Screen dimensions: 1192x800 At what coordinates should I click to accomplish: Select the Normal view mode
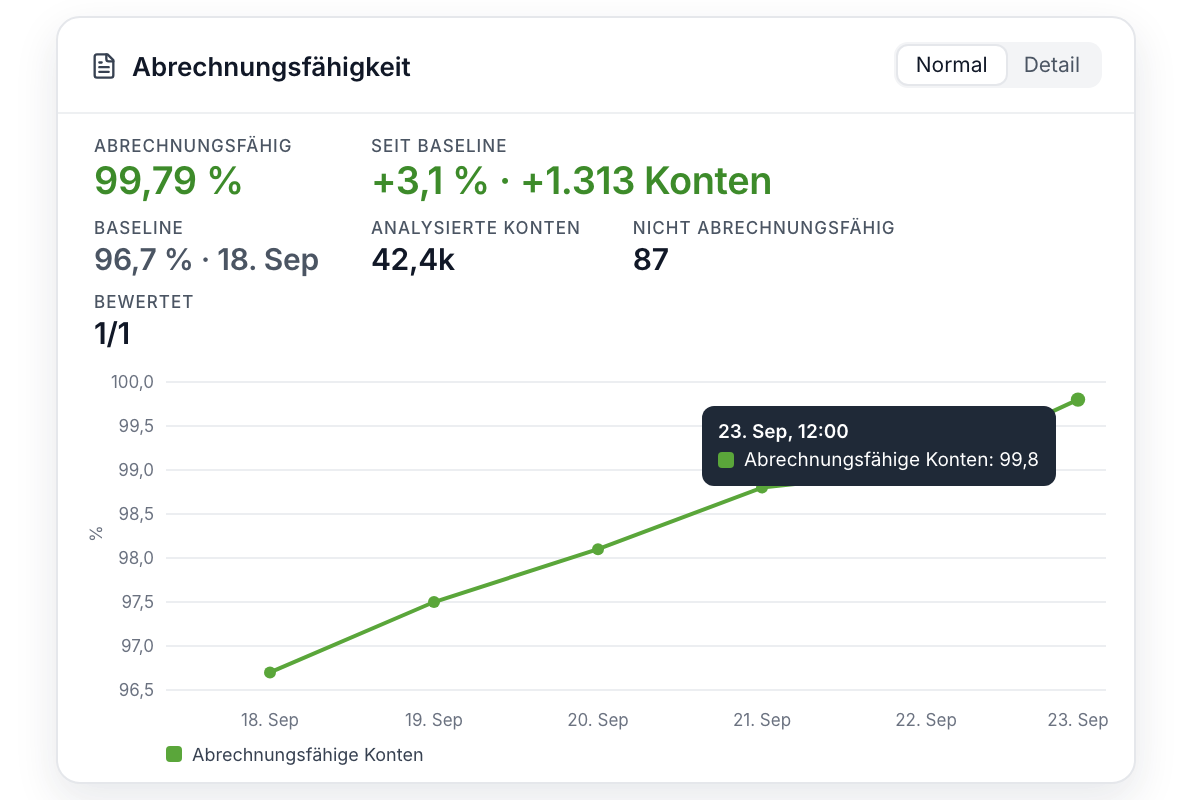[951, 65]
